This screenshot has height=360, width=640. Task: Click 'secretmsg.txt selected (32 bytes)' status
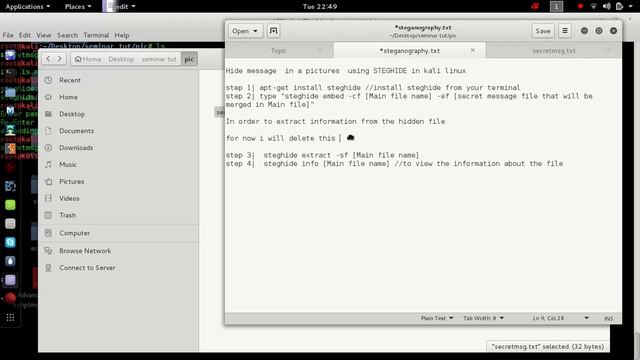click(547, 346)
